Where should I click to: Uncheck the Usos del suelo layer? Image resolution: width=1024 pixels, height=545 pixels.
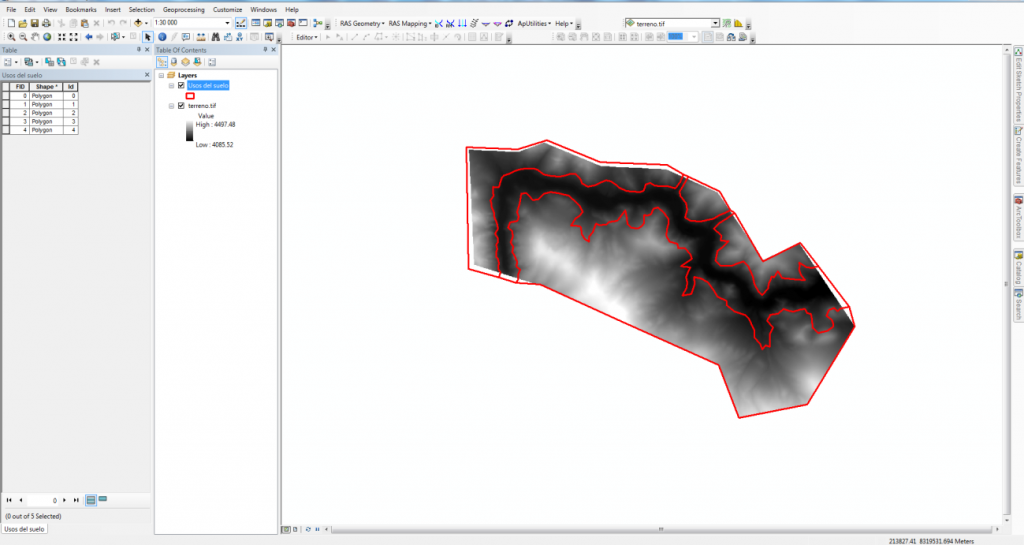[181, 85]
